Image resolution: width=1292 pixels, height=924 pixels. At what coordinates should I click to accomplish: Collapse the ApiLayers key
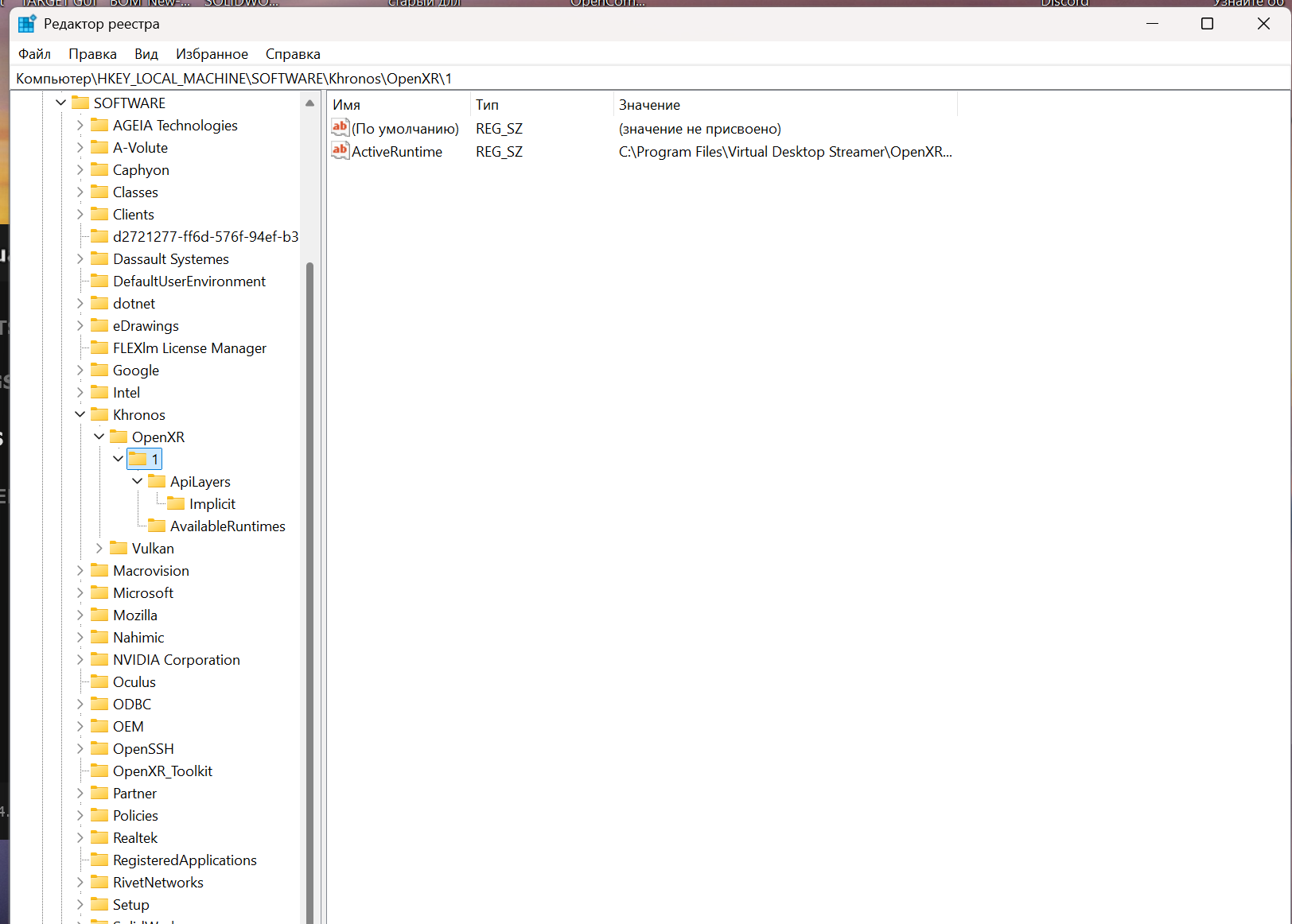138,481
